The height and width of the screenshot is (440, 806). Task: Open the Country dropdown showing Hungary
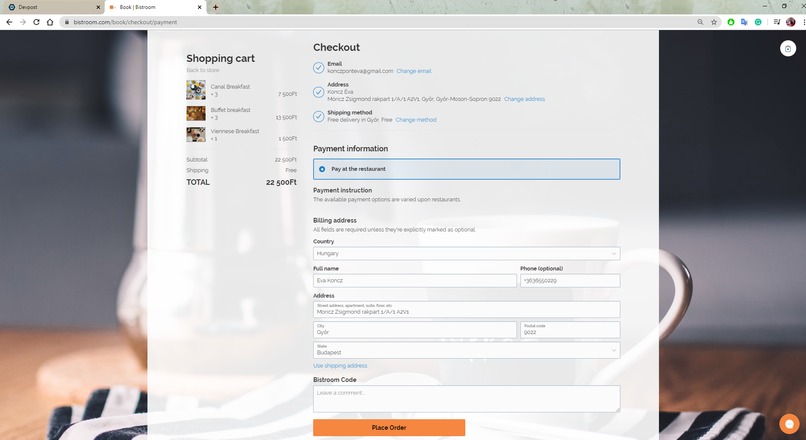point(466,253)
